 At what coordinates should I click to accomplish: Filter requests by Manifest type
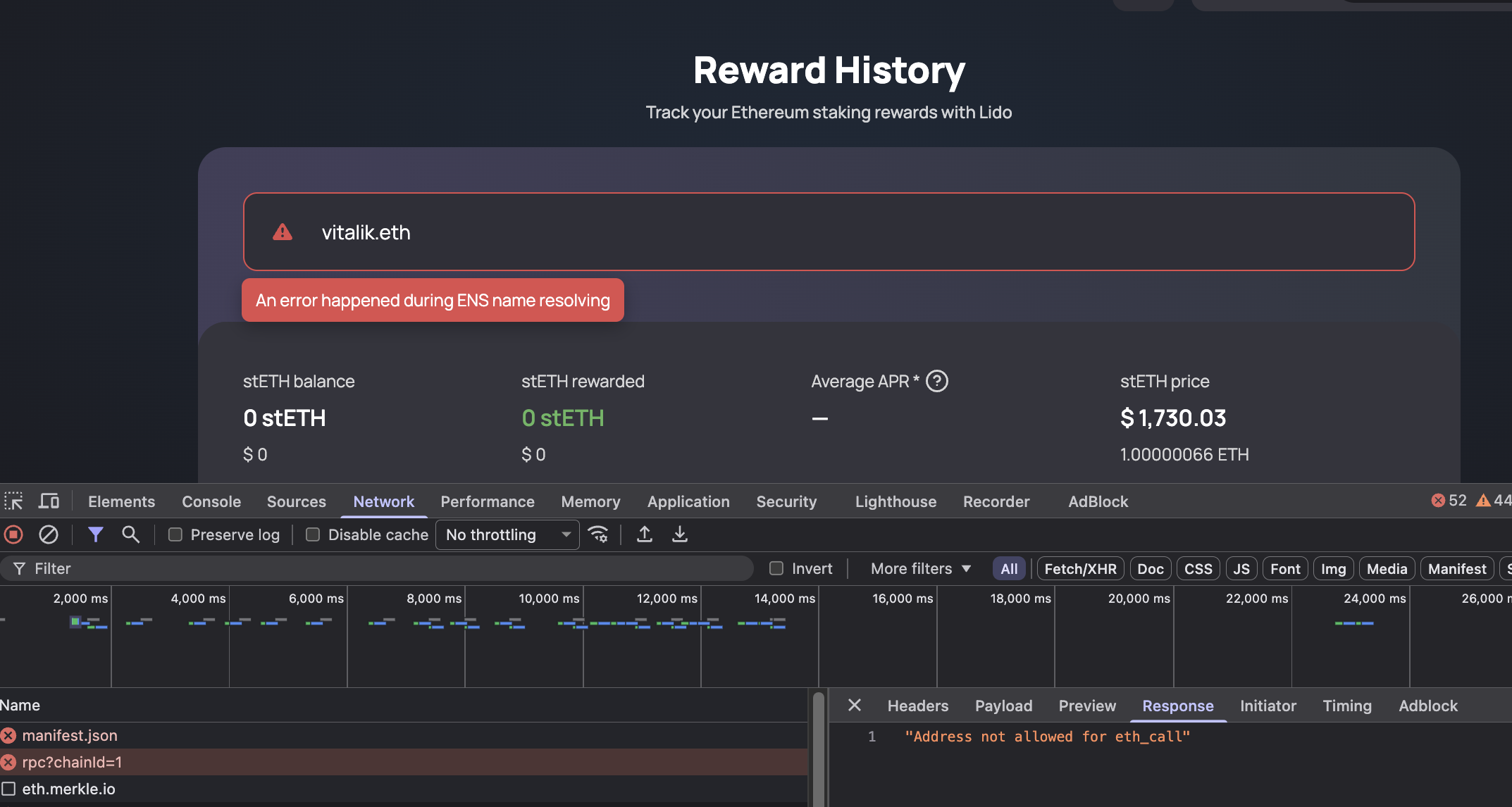[1457, 568]
